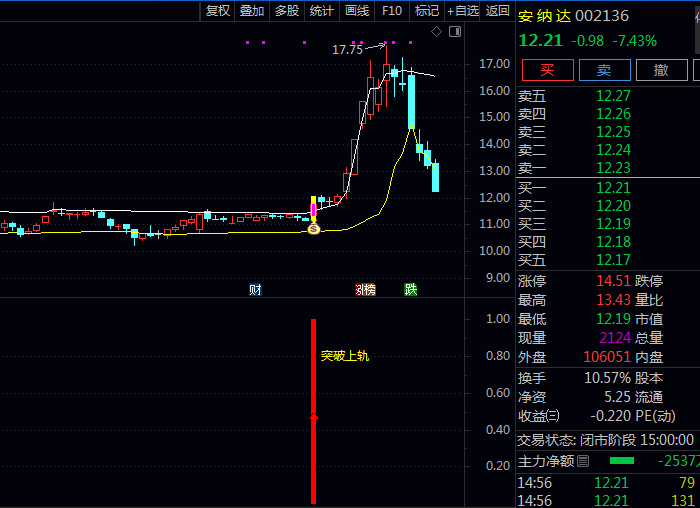Viewport: 700px width, 508px height.
Task: Click the 9.00 price axis label
Action: click(498, 278)
